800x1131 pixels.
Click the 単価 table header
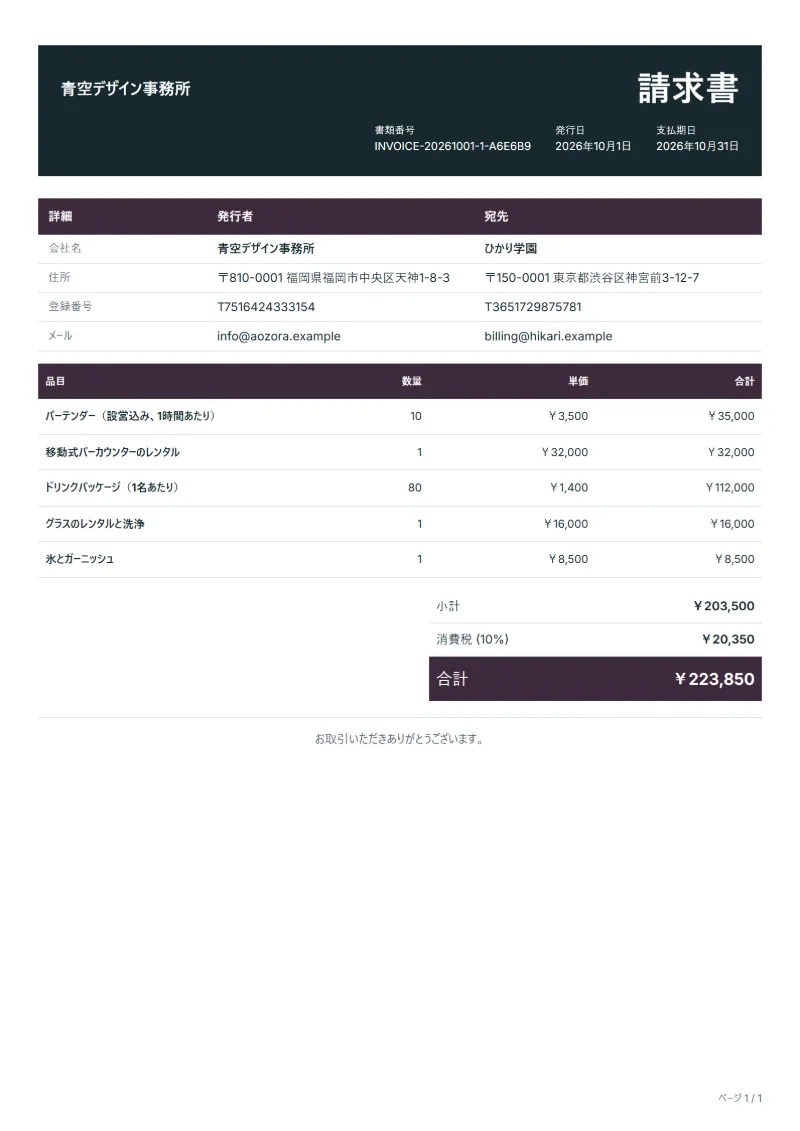coord(579,381)
